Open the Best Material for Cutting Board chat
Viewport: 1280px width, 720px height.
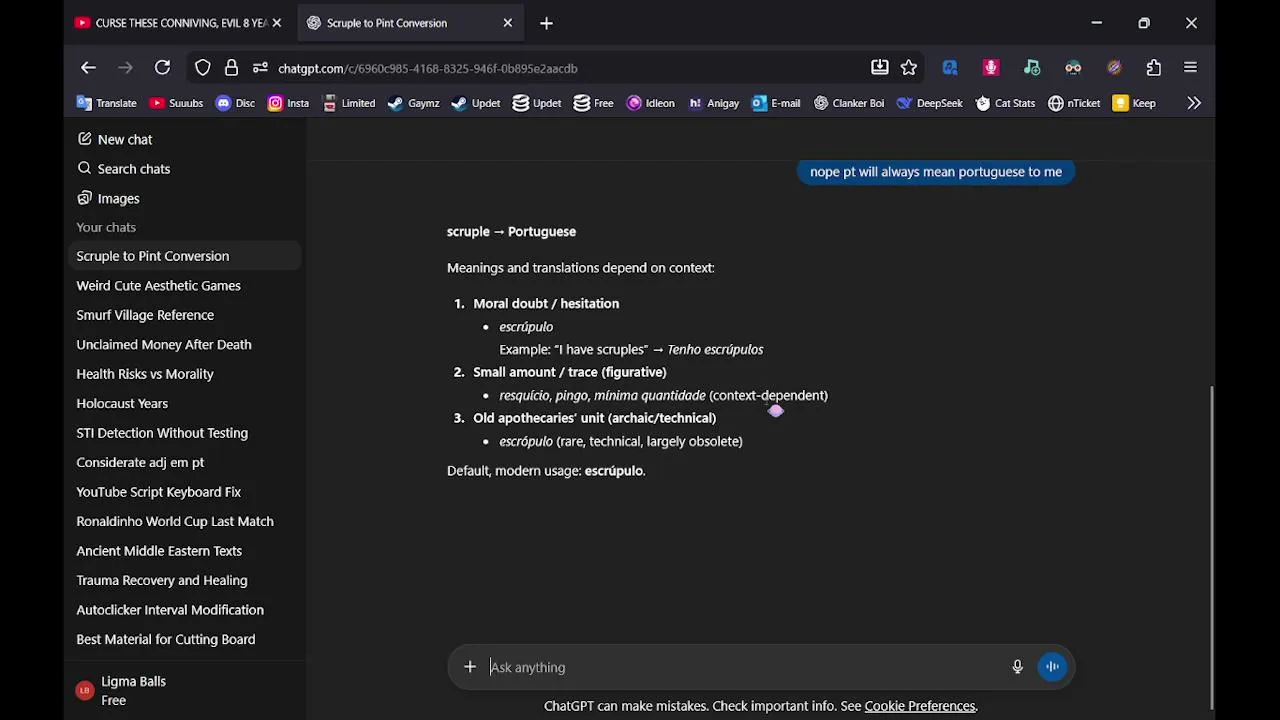185,639
